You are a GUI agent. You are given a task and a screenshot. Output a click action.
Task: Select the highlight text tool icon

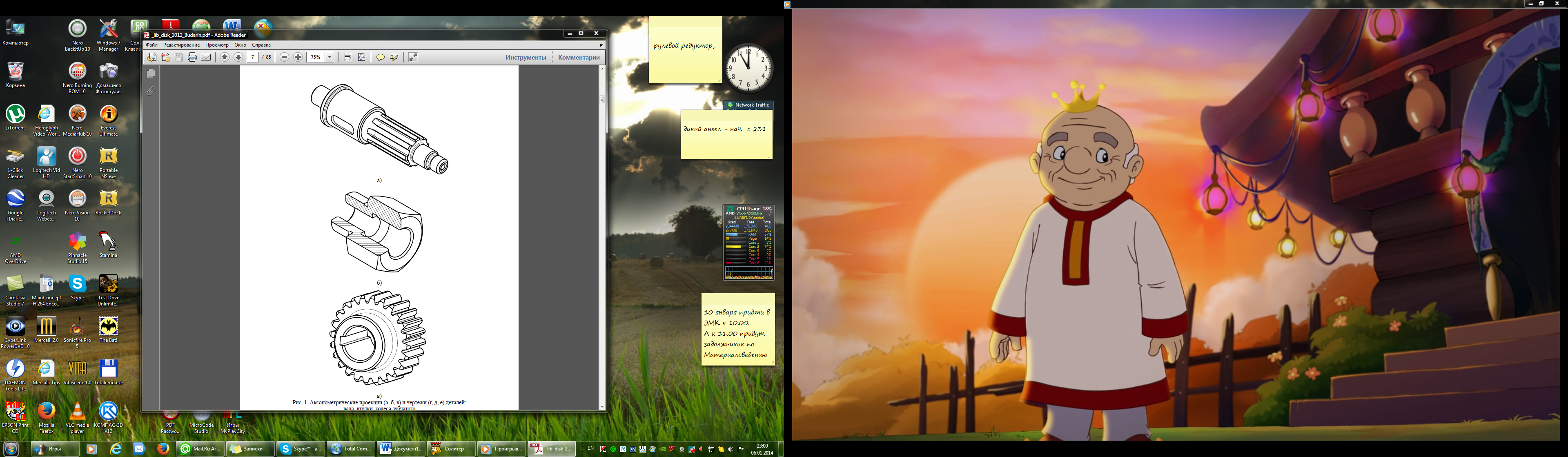394,57
